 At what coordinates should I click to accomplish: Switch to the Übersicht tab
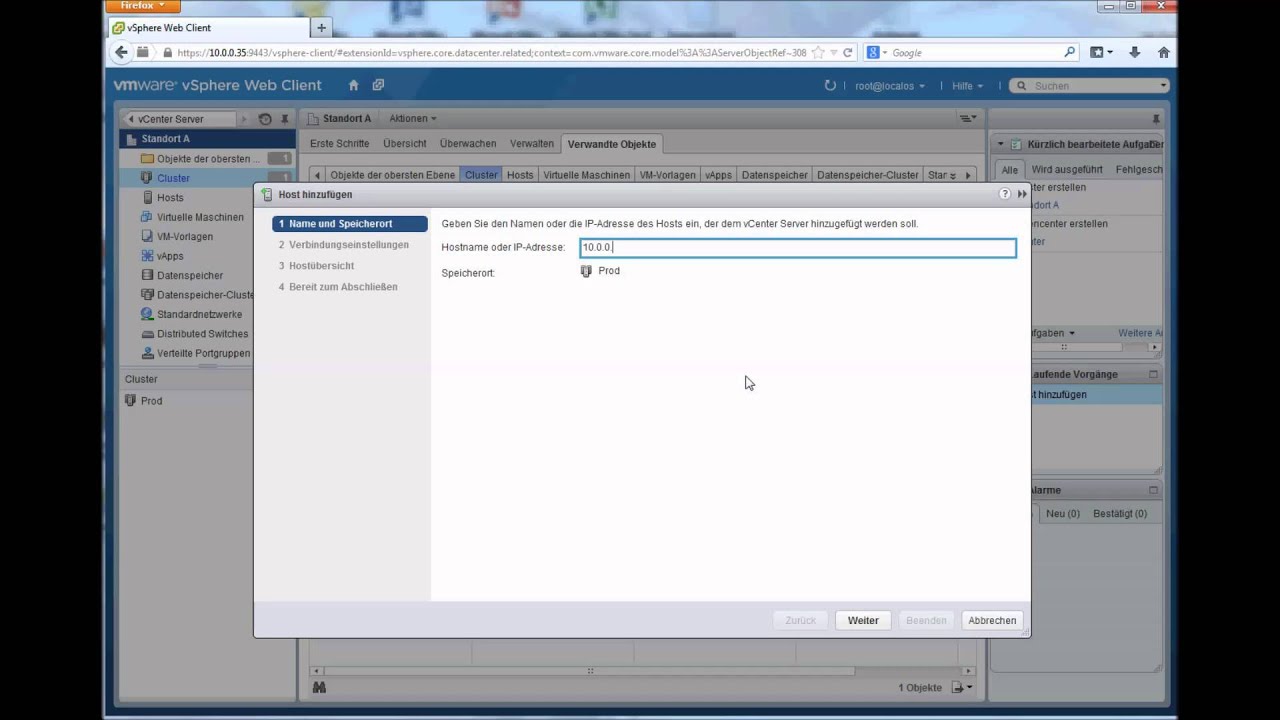click(405, 144)
